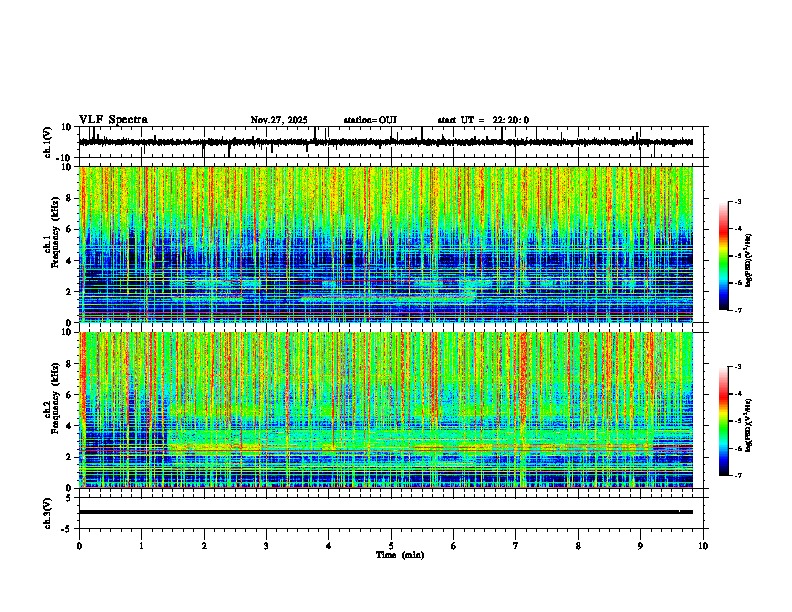Select the ch.1 spectrogram color scale bar
This screenshot has width=792, height=612.
click(x=724, y=256)
